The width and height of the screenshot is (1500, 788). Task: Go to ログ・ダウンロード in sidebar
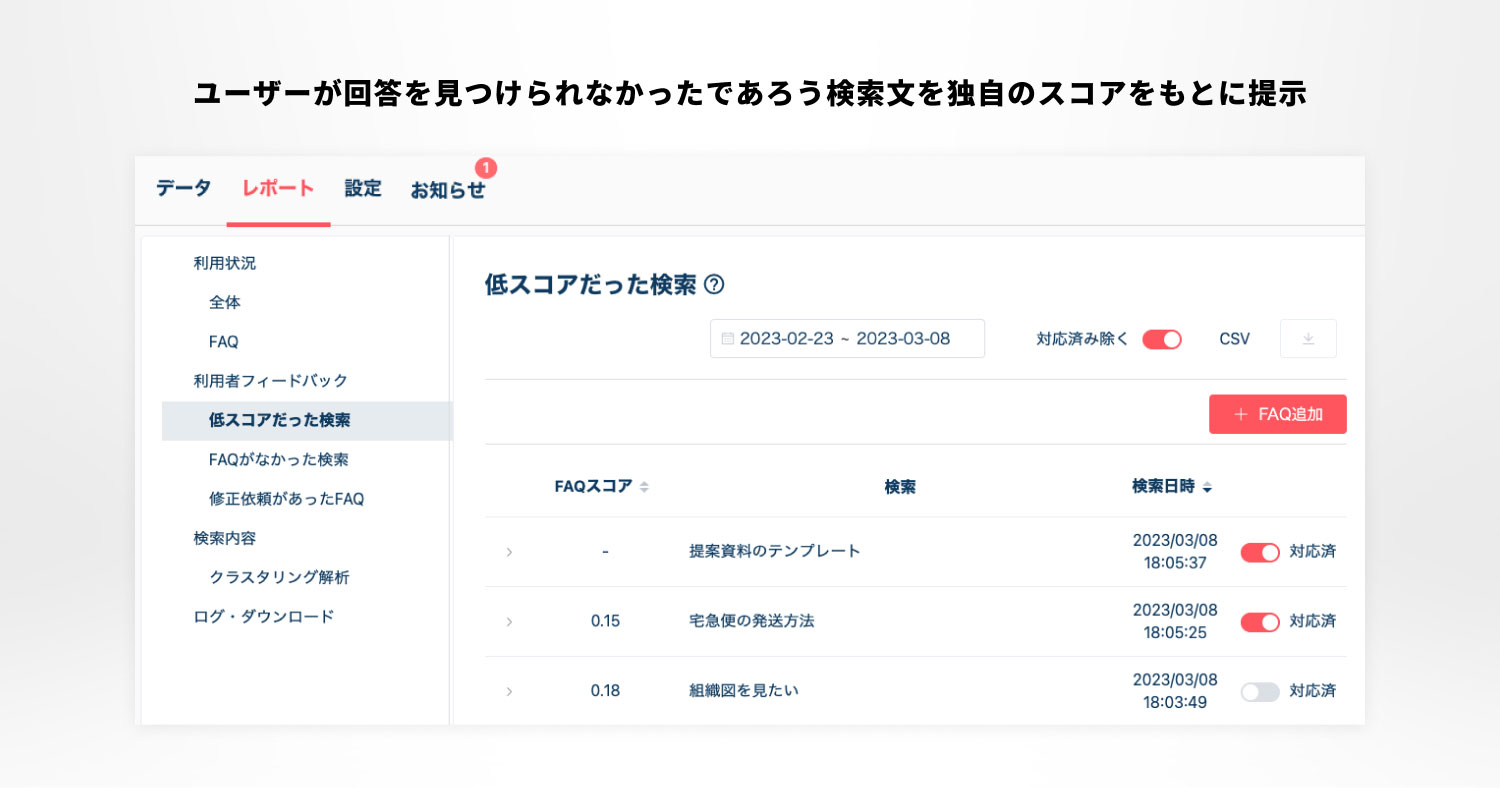click(x=264, y=617)
